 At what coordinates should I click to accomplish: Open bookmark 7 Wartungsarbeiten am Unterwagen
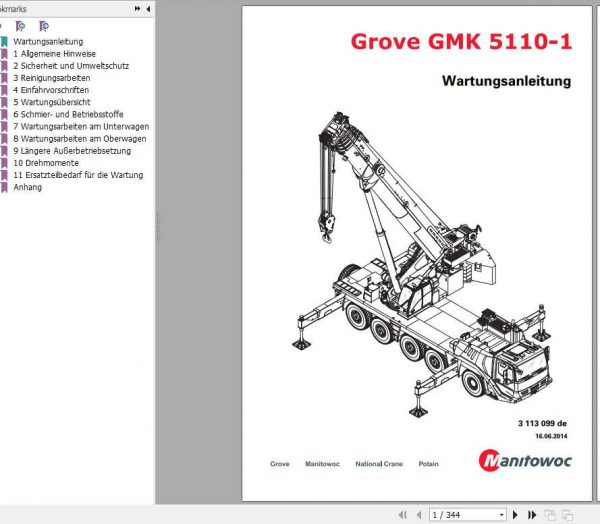pyautogui.click(x=81, y=126)
